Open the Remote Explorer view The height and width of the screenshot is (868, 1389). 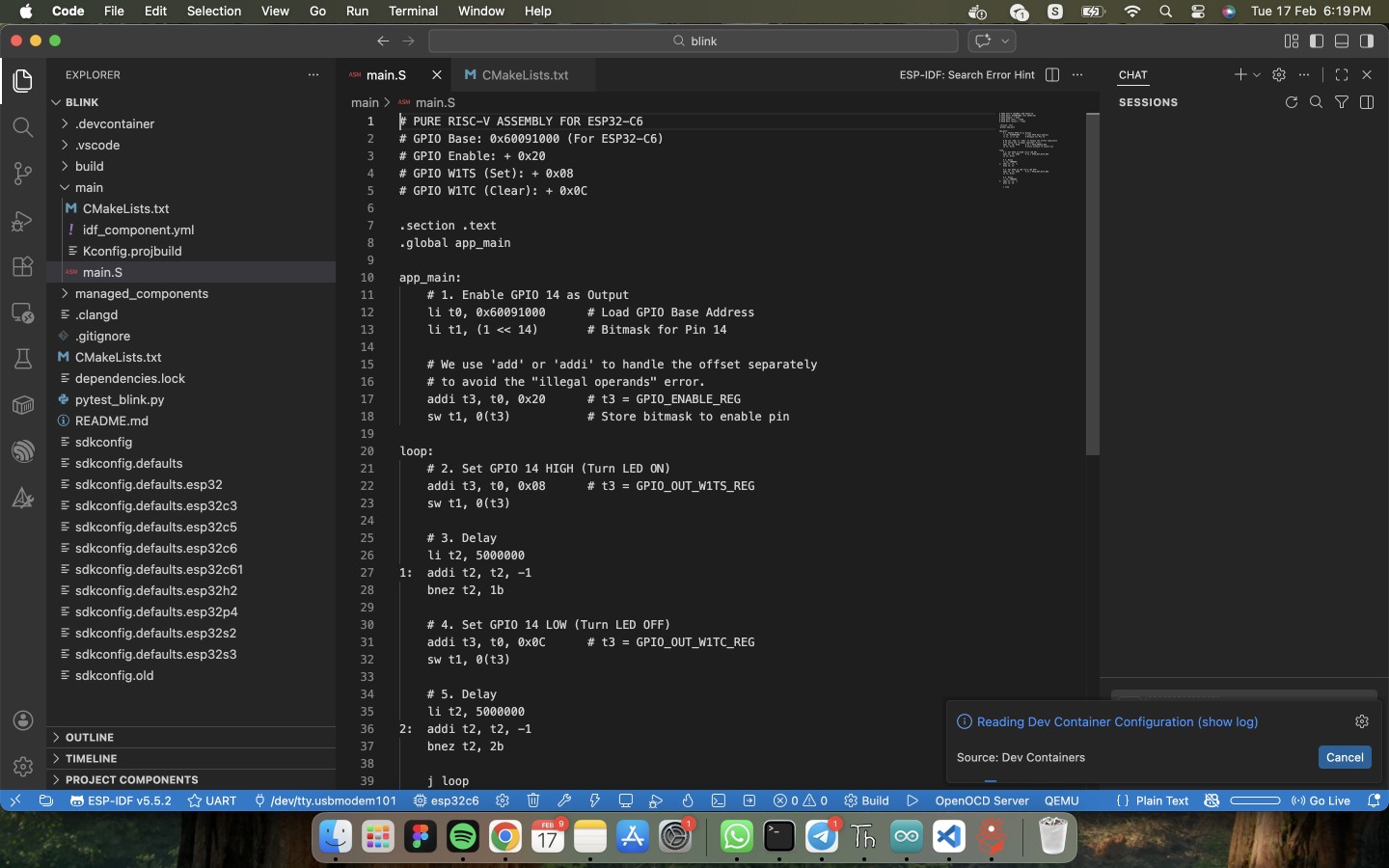(23, 313)
